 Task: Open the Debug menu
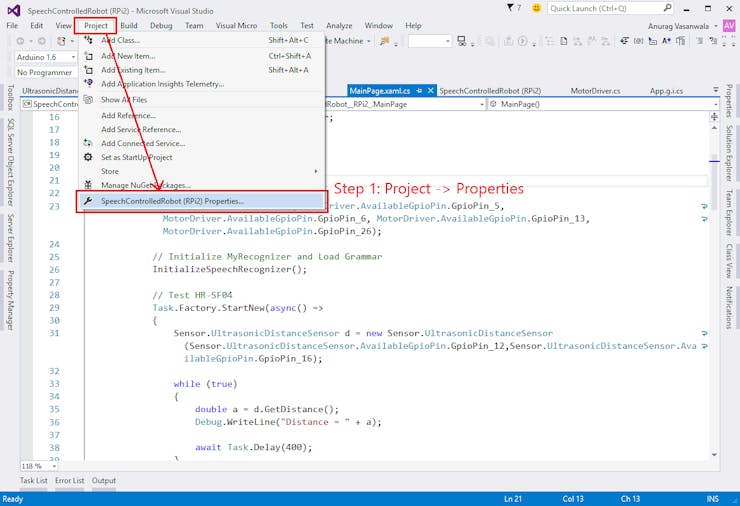pyautogui.click(x=161, y=25)
